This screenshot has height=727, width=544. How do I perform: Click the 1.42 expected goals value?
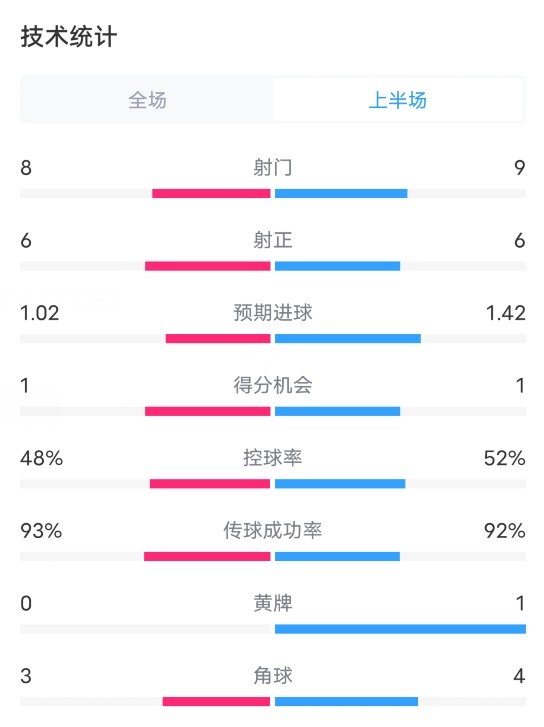coord(506,313)
